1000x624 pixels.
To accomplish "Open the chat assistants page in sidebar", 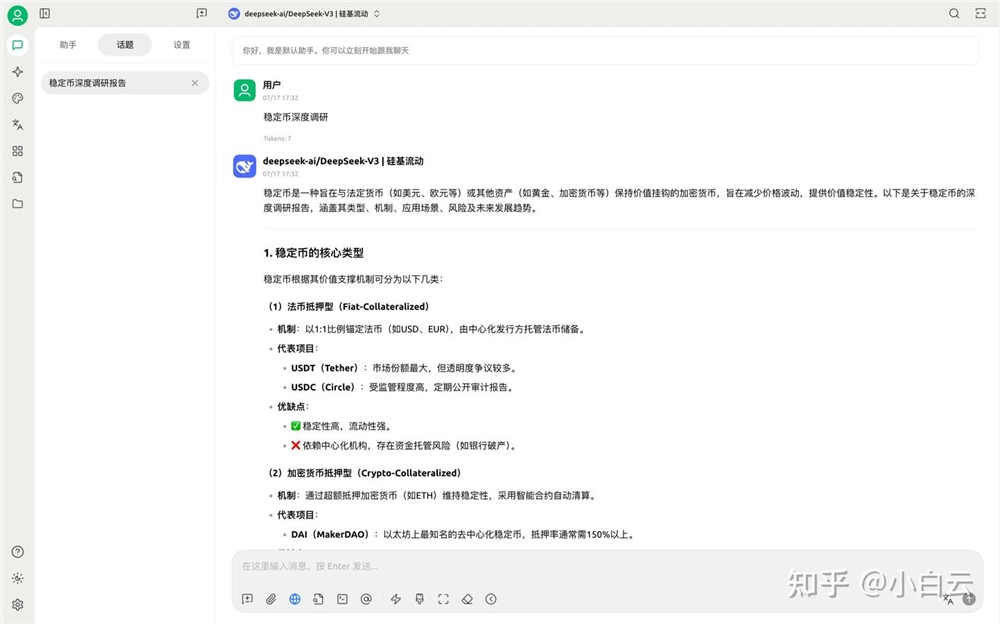I will [x=17, y=45].
